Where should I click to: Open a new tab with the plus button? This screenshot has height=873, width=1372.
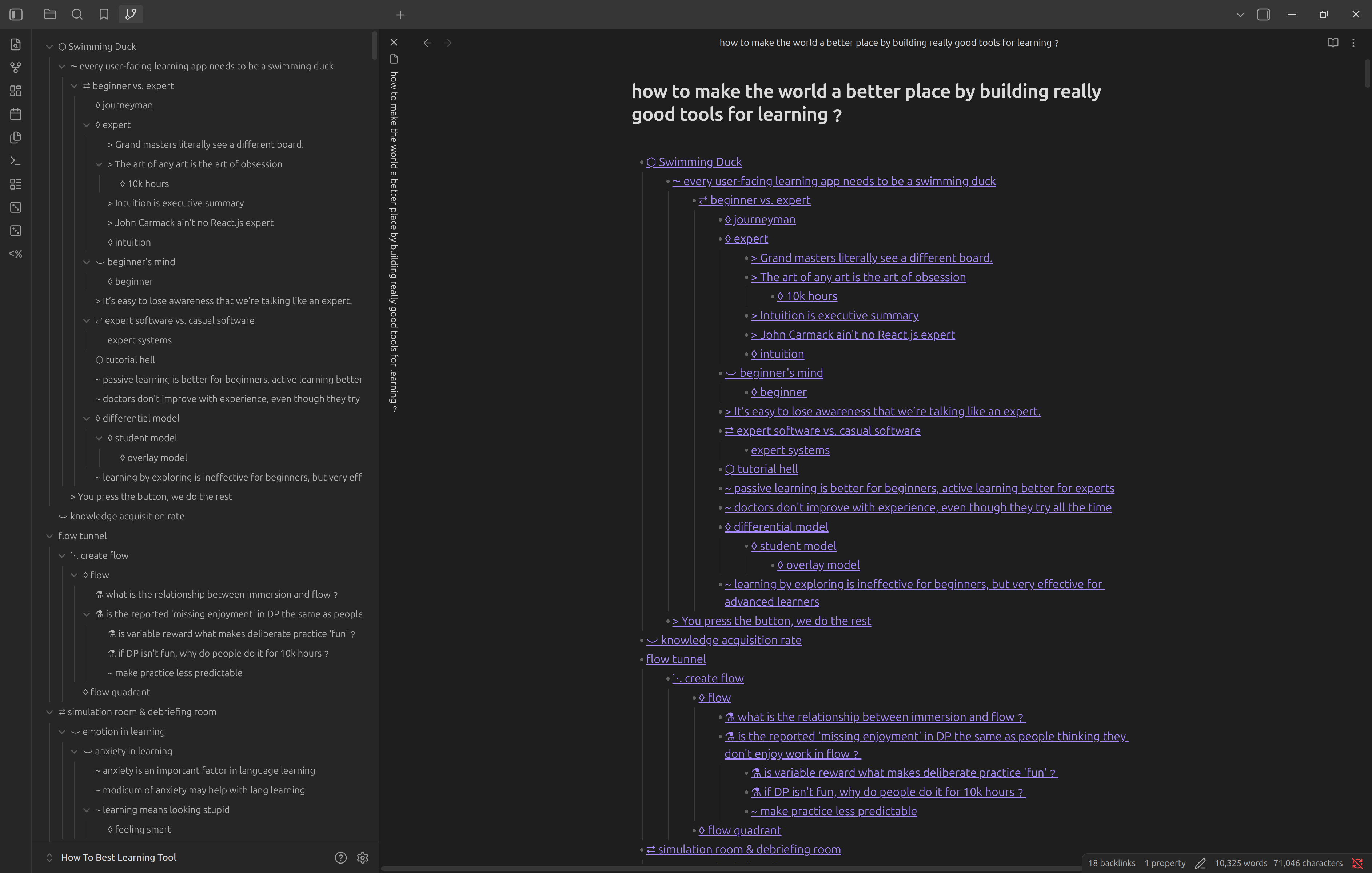400,15
